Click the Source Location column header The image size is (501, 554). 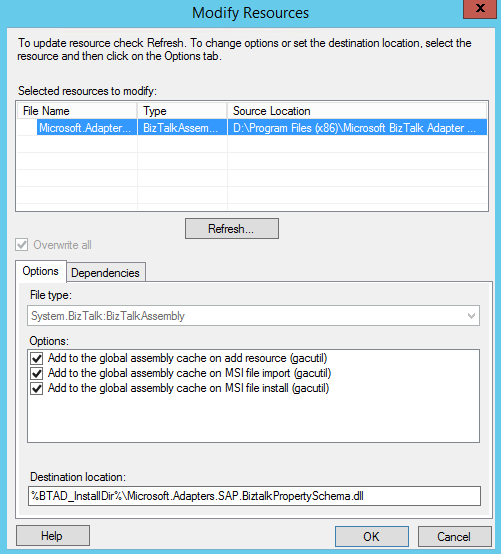[x=357, y=111]
